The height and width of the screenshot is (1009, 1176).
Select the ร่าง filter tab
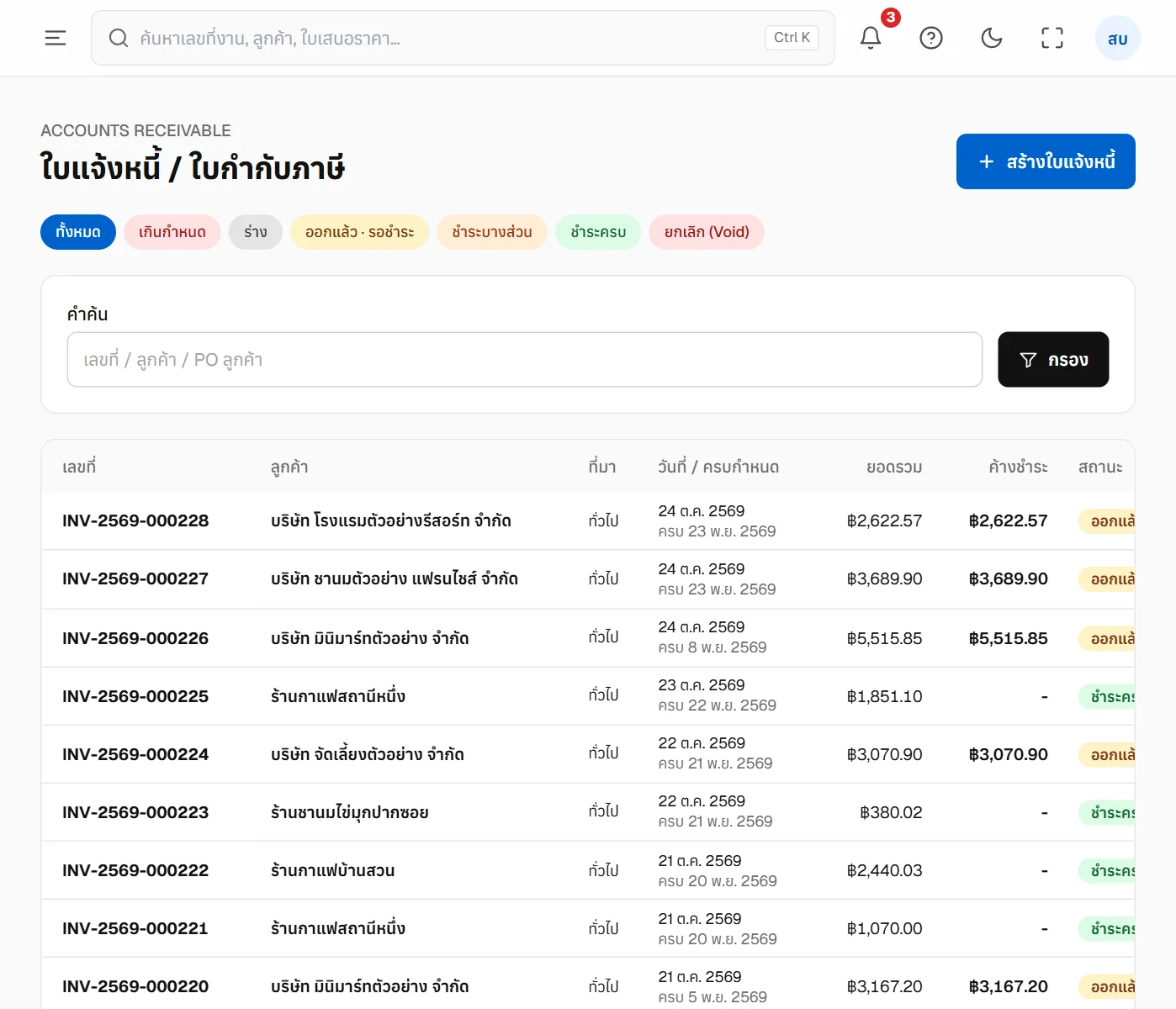[256, 232]
